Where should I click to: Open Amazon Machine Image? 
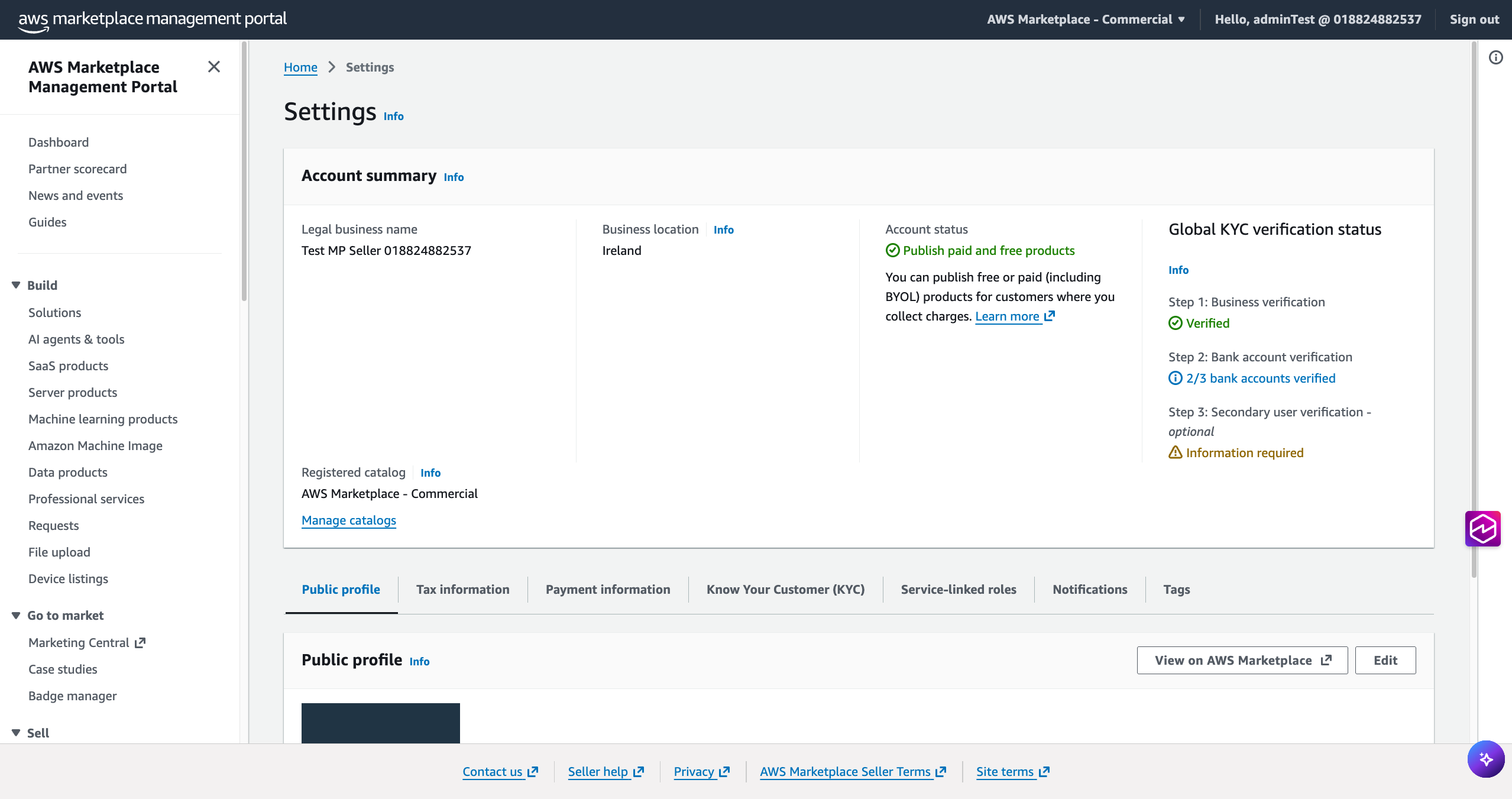95,445
